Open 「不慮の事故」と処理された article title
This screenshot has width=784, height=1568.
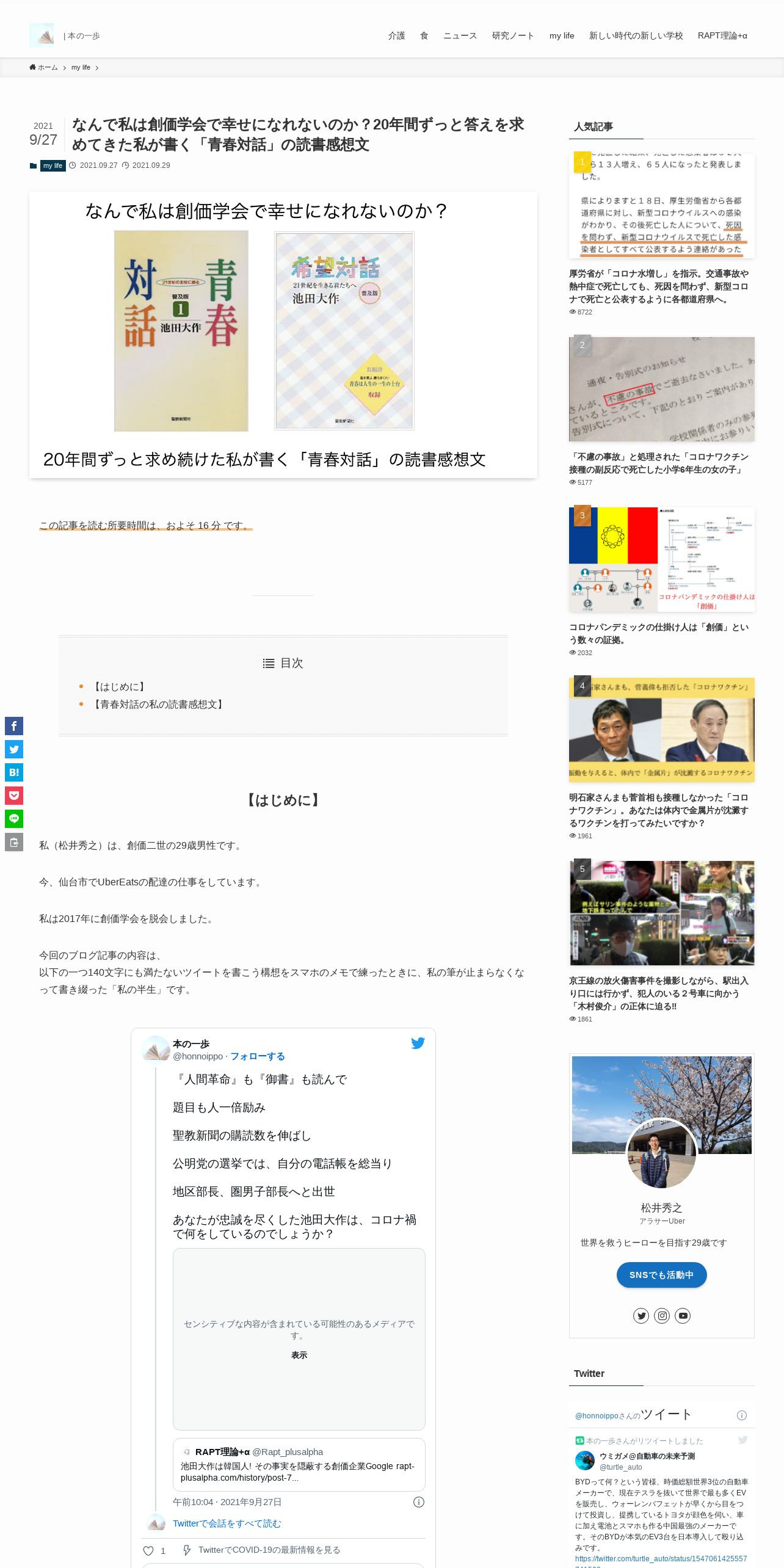[659, 463]
